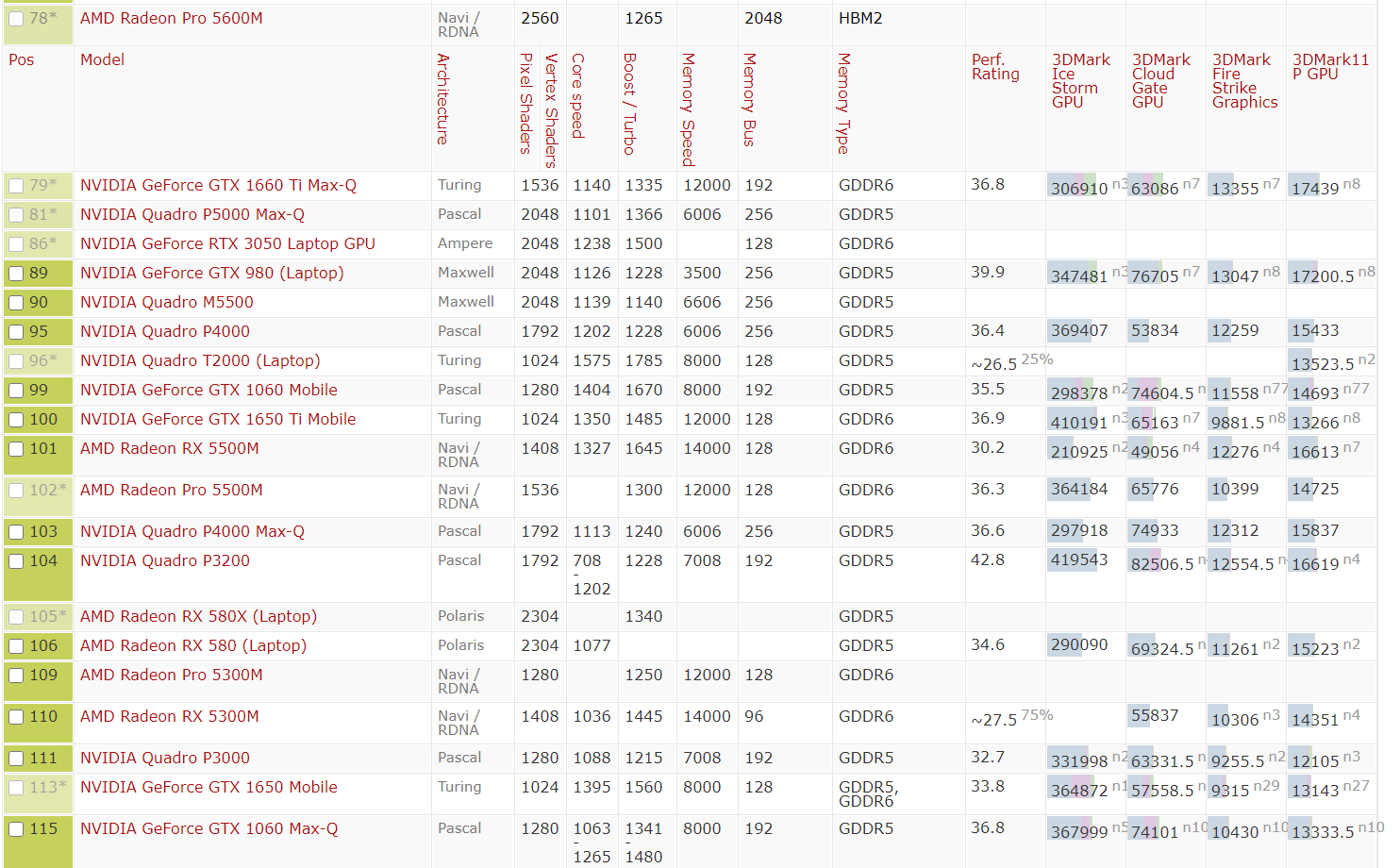Click 3DMark11 score 13523.5 for Quadro T2000
This screenshot has height=868, width=1400.
(1323, 364)
